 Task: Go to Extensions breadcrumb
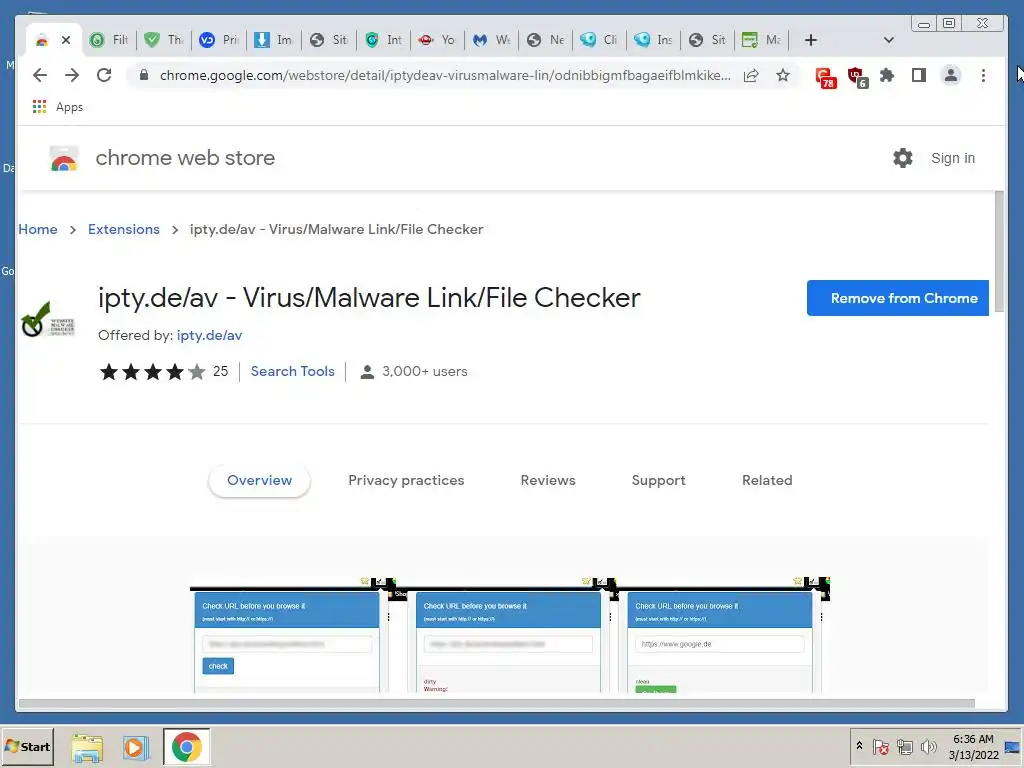(x=123, y=229)
